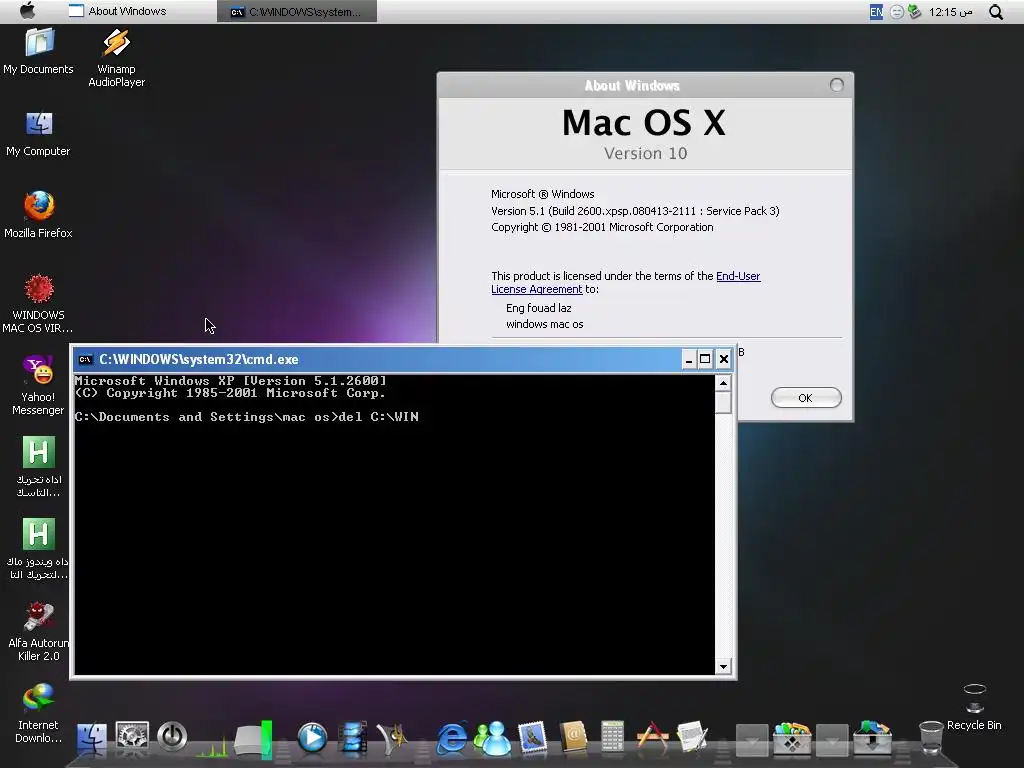This screenshot has height=768, width=1024.
Task: Close the cmd.exe window
Action: [x=724, y=359]
